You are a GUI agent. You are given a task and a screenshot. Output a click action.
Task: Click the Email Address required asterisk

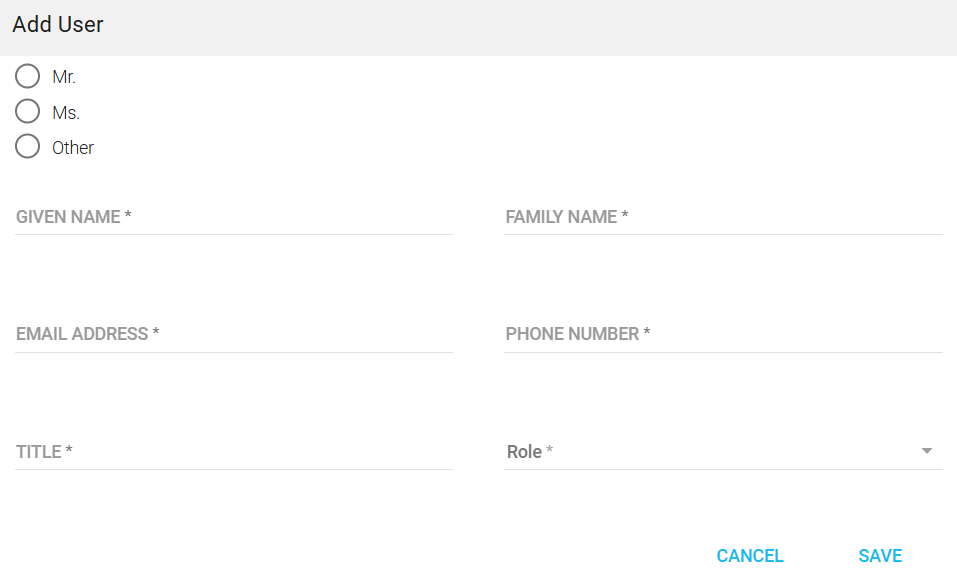156,334
